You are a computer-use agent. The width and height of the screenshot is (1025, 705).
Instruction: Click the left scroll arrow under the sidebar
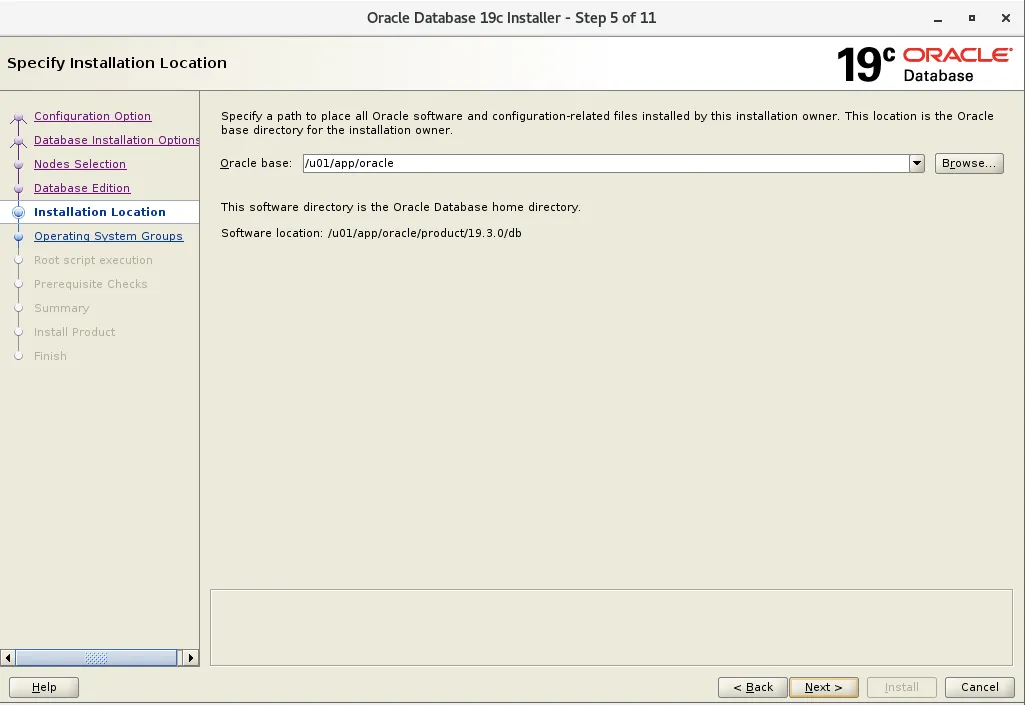[x=9, y=658]
